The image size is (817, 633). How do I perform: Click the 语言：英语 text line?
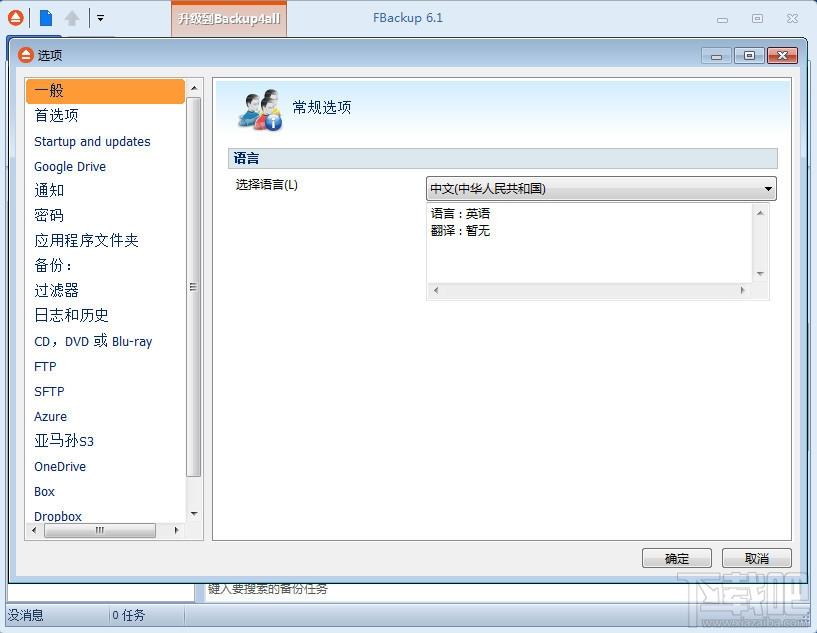pos(460,213)
